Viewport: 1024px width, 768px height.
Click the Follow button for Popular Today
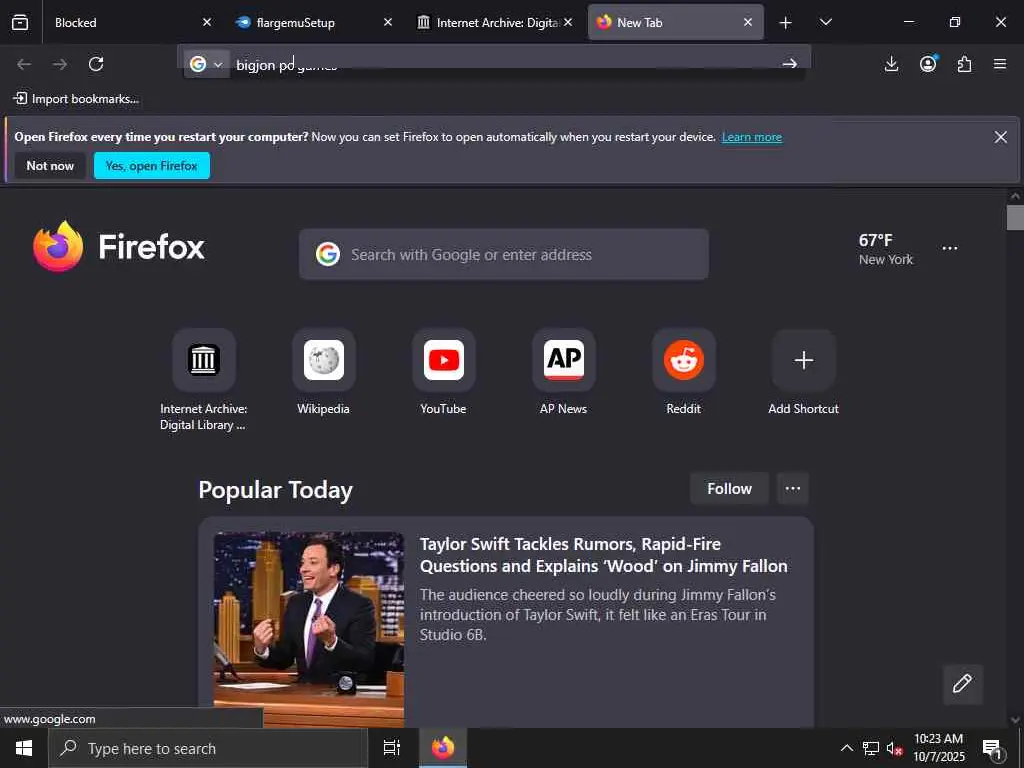tap(729, 488)
